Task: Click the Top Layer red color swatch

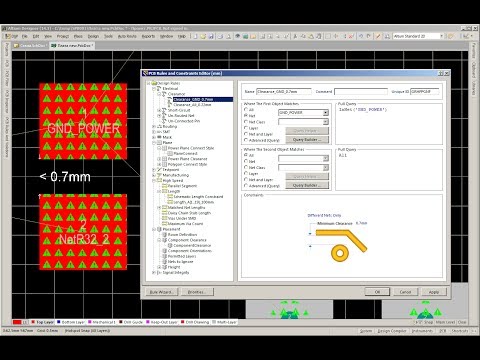Action: [x=33, y=322]
